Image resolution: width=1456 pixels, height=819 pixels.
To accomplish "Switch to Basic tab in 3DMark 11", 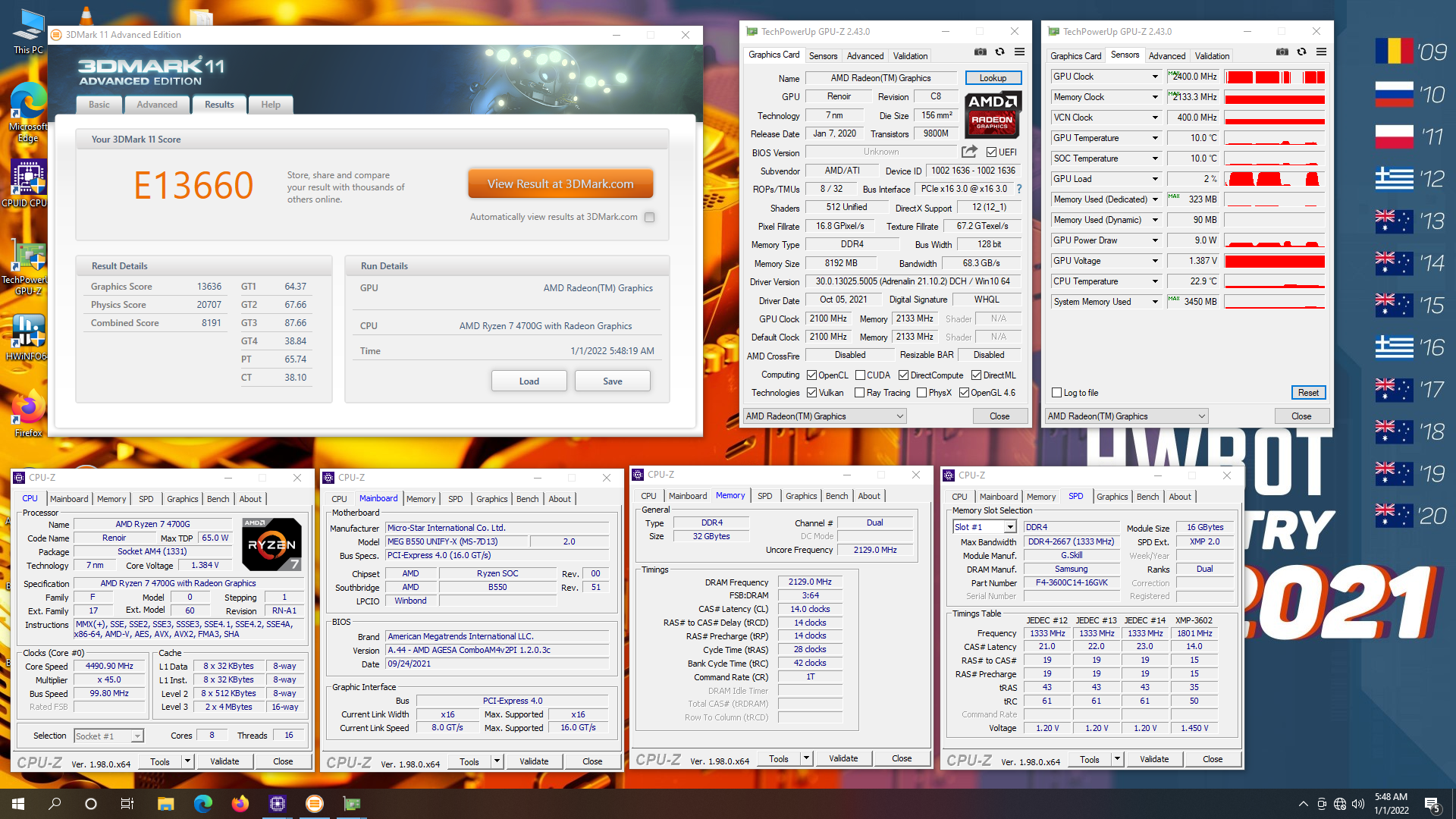I will coord(99,105).
